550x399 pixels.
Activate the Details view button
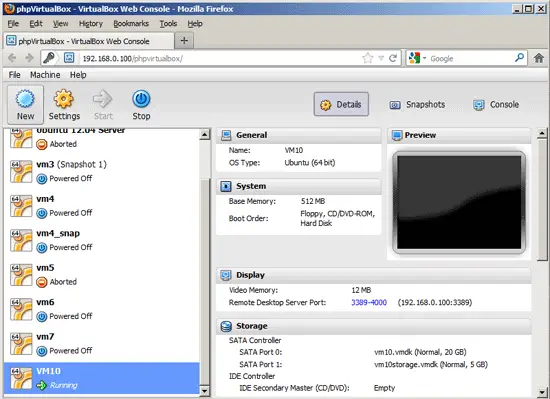(x=341, y=104)
